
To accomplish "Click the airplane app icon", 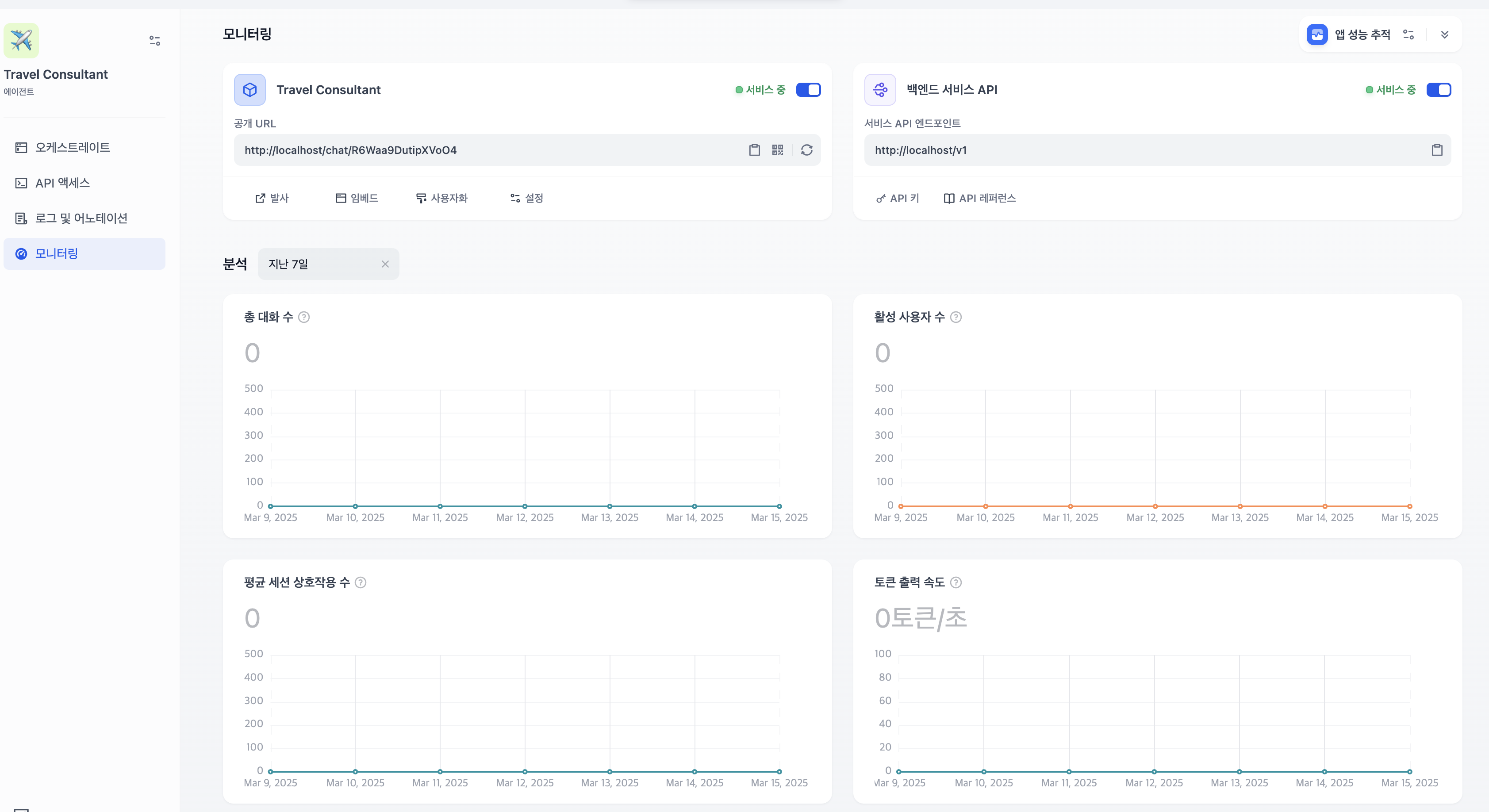I will pos(21,40).
